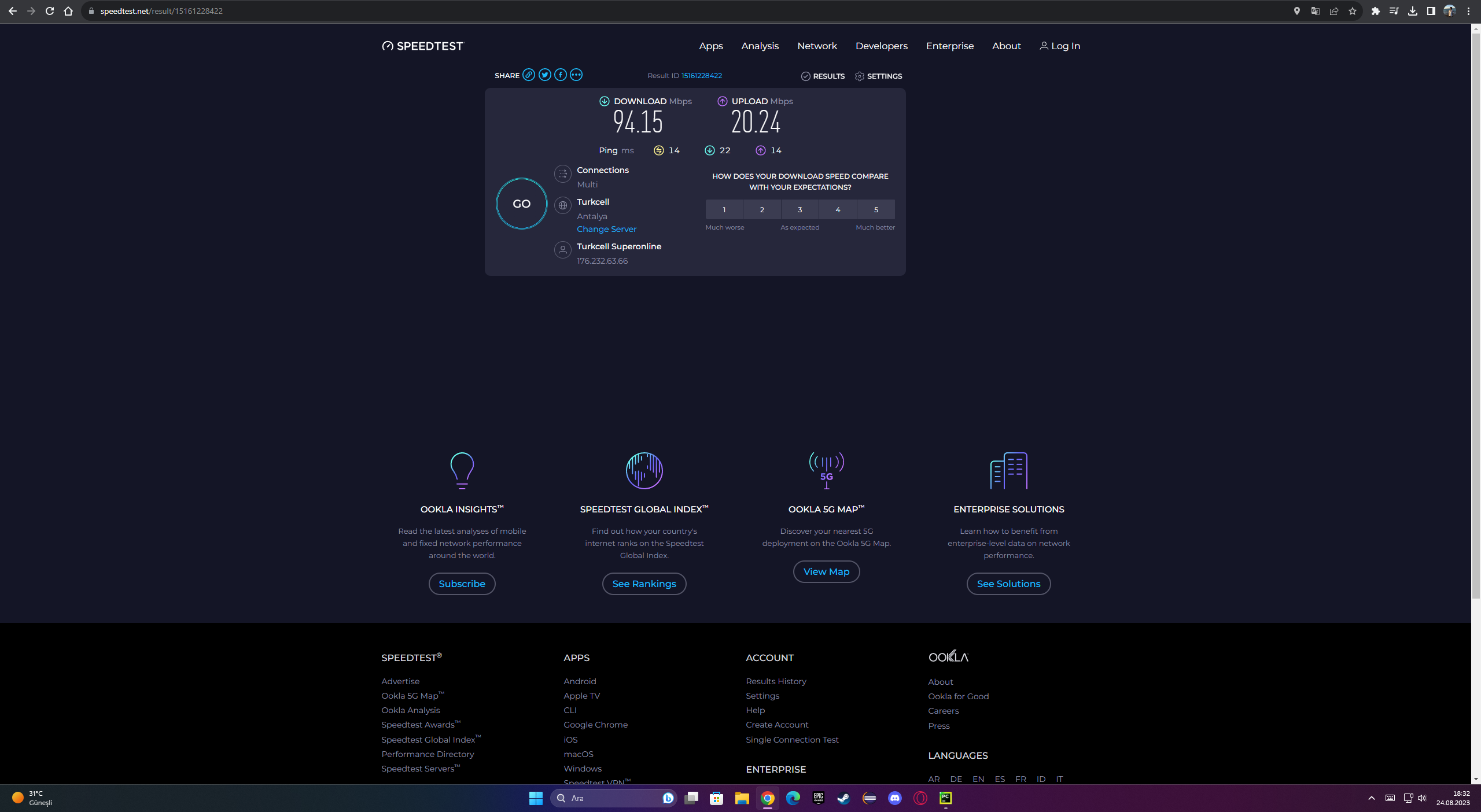
Task: Click Chrome bookmark star icon
Action: tap(1352, 11)
